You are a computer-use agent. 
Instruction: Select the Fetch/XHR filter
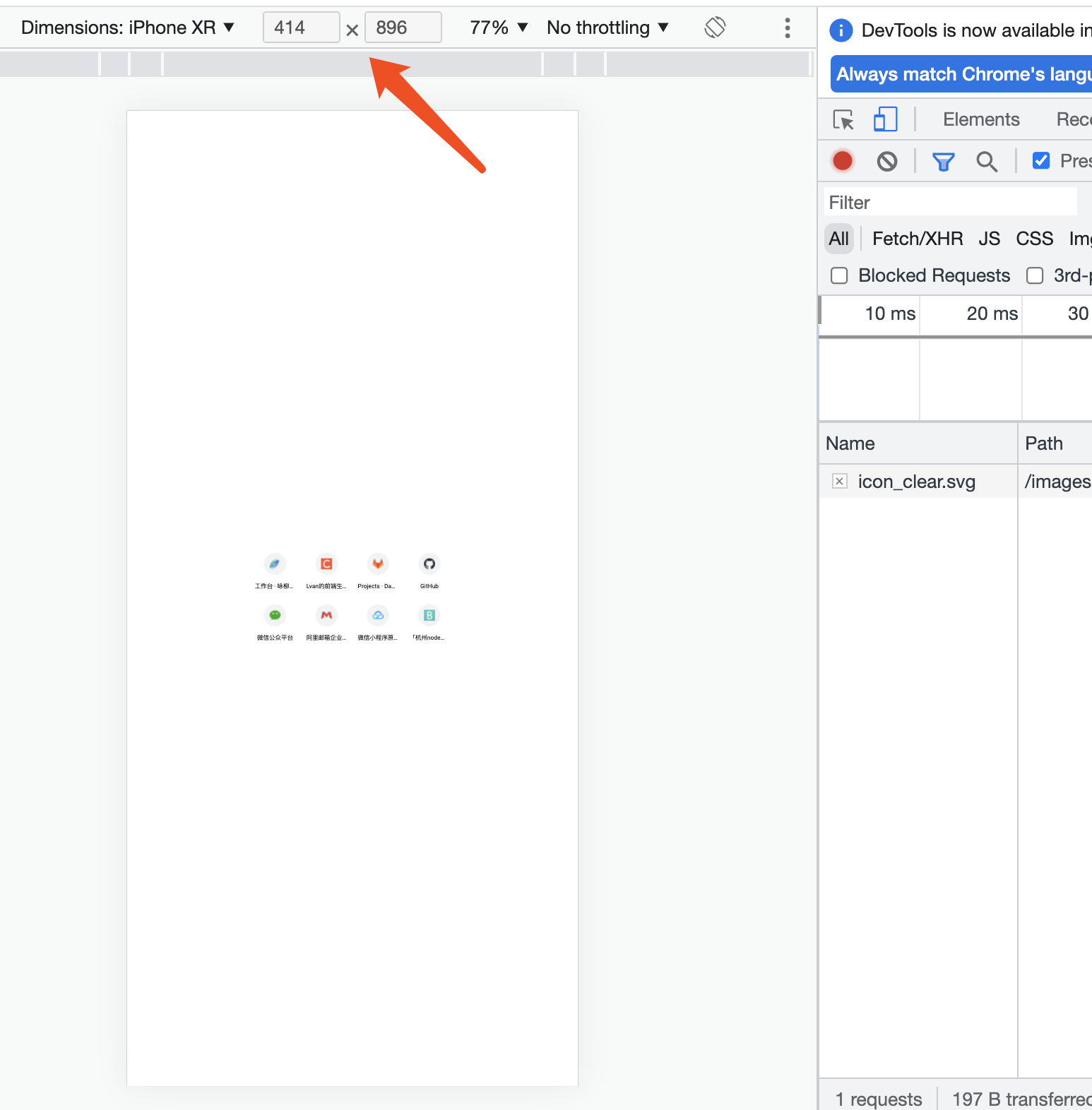918,239
